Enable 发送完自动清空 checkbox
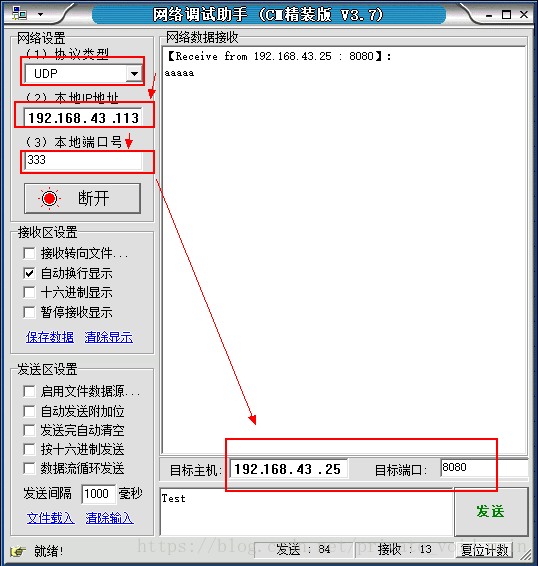This screenshot has width=538, height=566. click(29, 430)
